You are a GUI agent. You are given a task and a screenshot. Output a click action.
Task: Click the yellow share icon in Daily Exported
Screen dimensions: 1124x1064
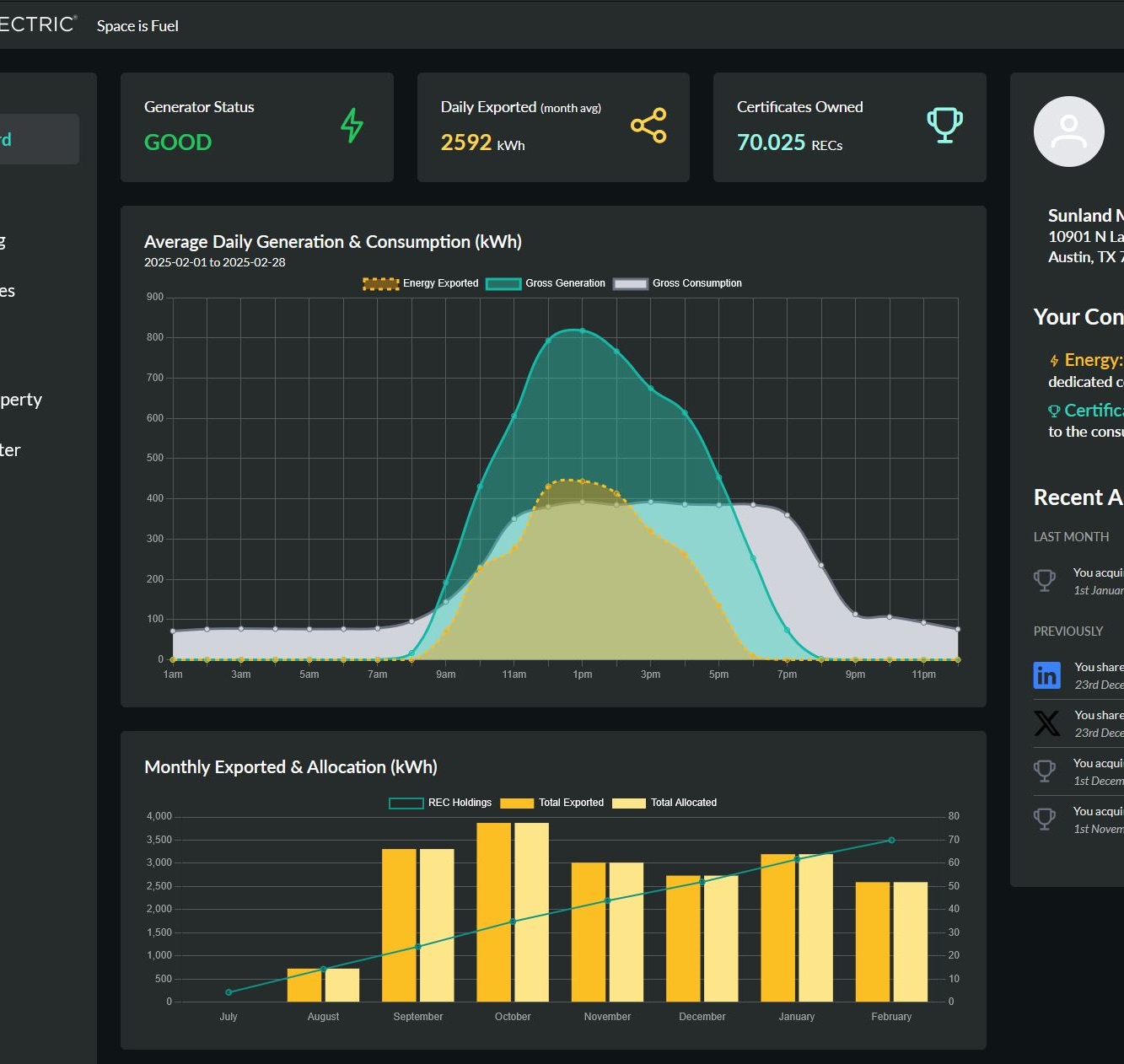click(x=648, y=126)
